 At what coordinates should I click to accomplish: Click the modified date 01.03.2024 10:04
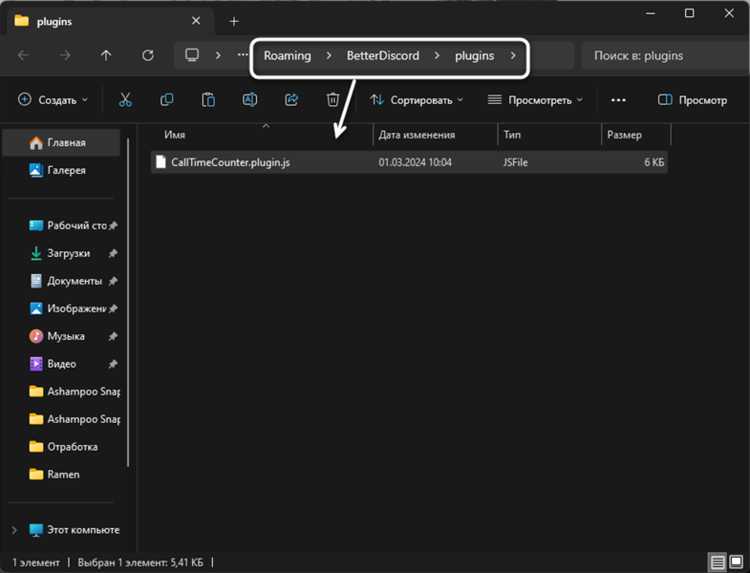(415, 163)
